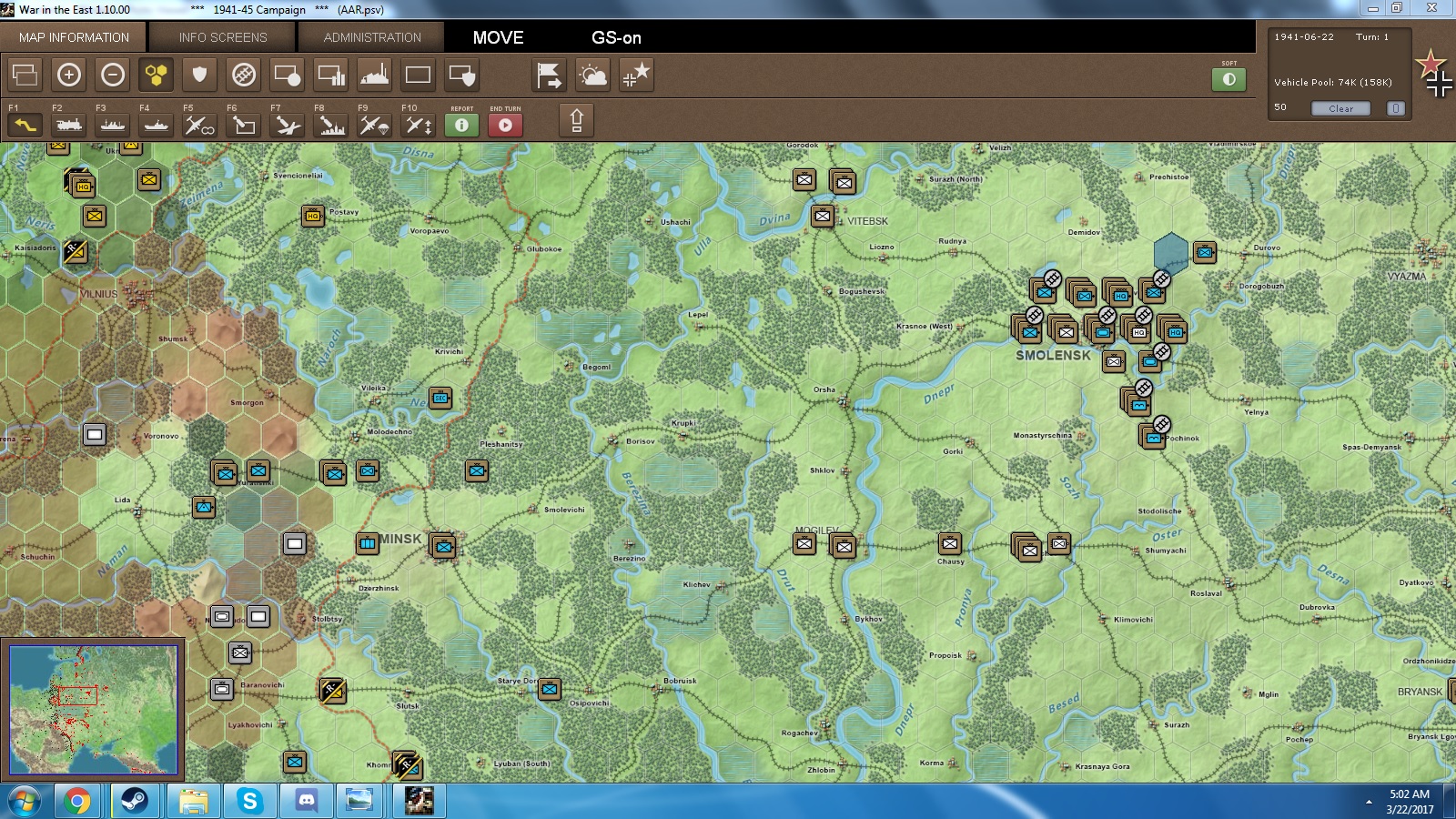Select F4 amphibious transport mode
The image size is (1456, 819).
coord(157,125)
